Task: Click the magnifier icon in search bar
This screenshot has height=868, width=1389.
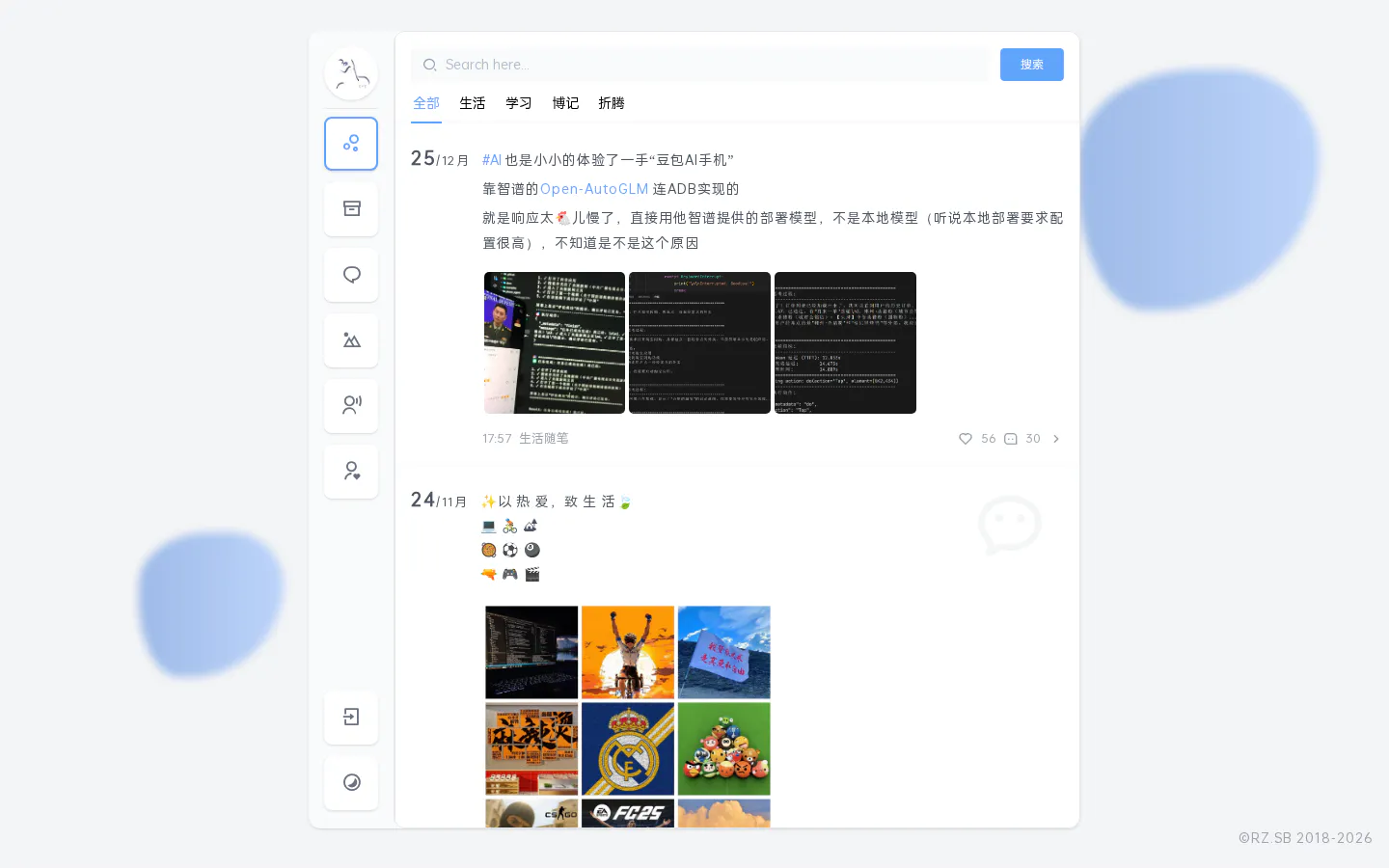Action: point(430,65)
